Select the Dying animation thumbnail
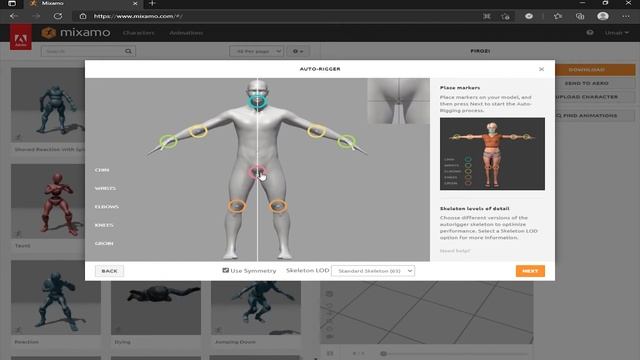Screen dimensions: 640x360 [156, 308]
